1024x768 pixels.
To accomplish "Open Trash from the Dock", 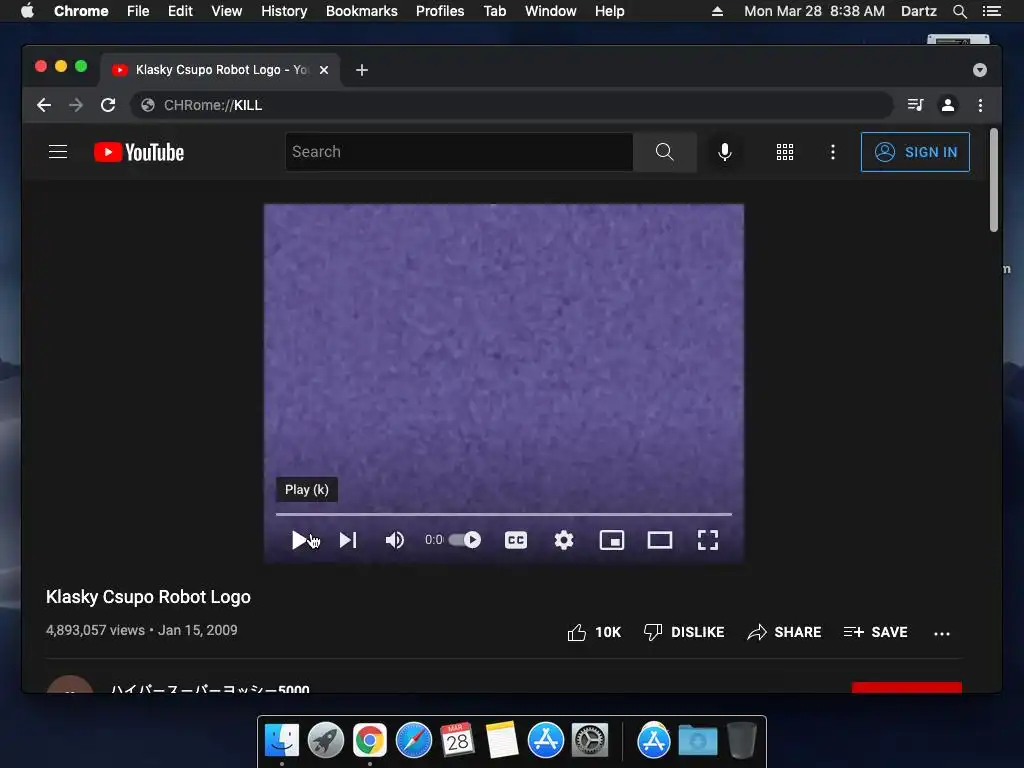I will click(x=742, y=741).
